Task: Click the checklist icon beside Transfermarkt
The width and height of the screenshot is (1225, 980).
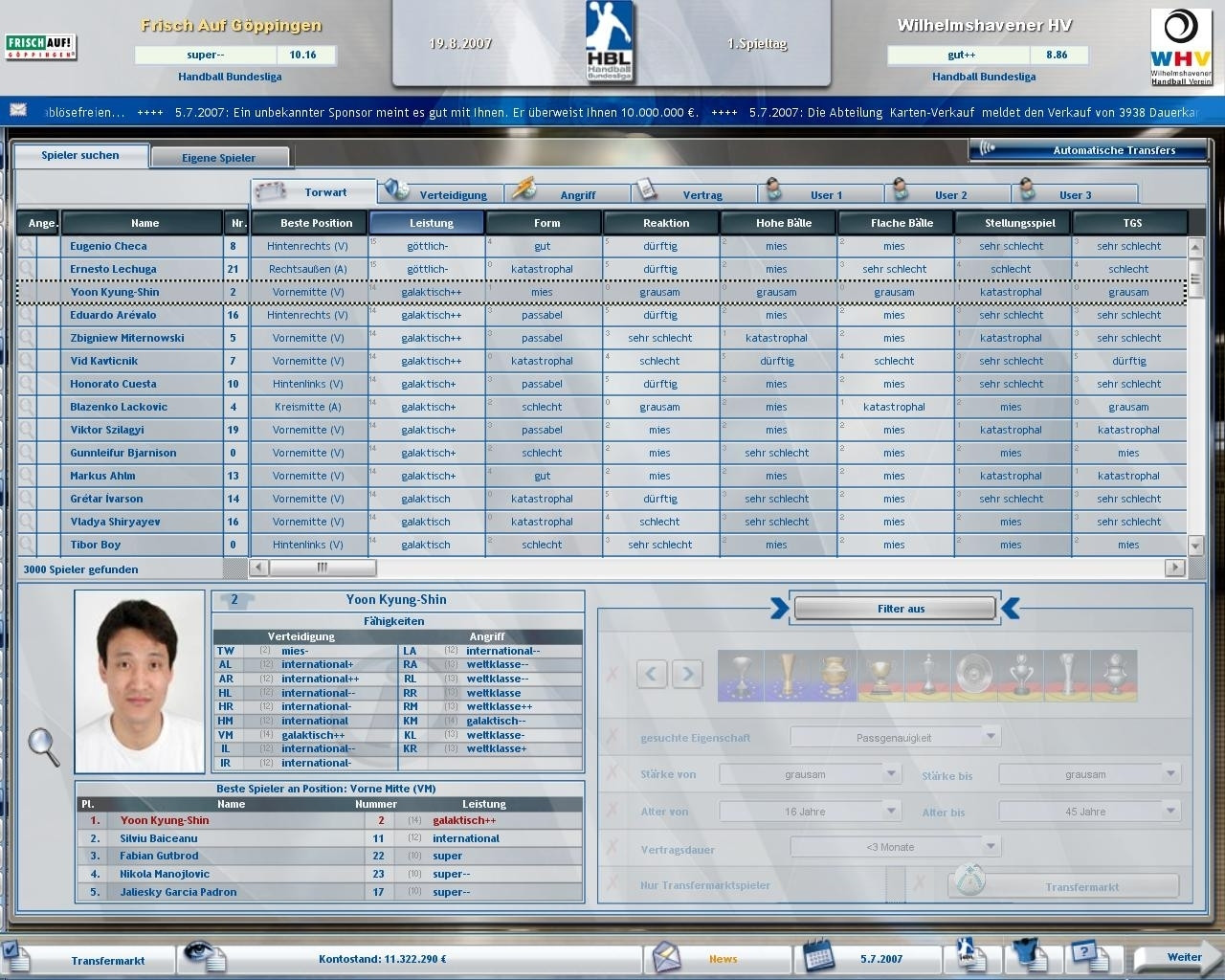Action: pos(15,954)
